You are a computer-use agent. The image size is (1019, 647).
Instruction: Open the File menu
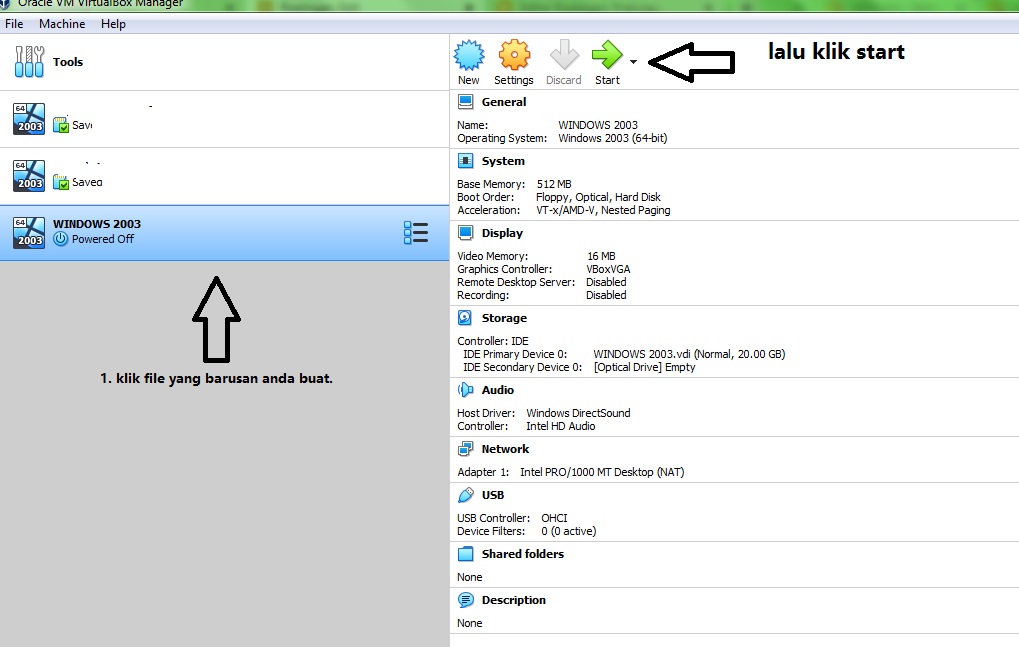[14, 24]
